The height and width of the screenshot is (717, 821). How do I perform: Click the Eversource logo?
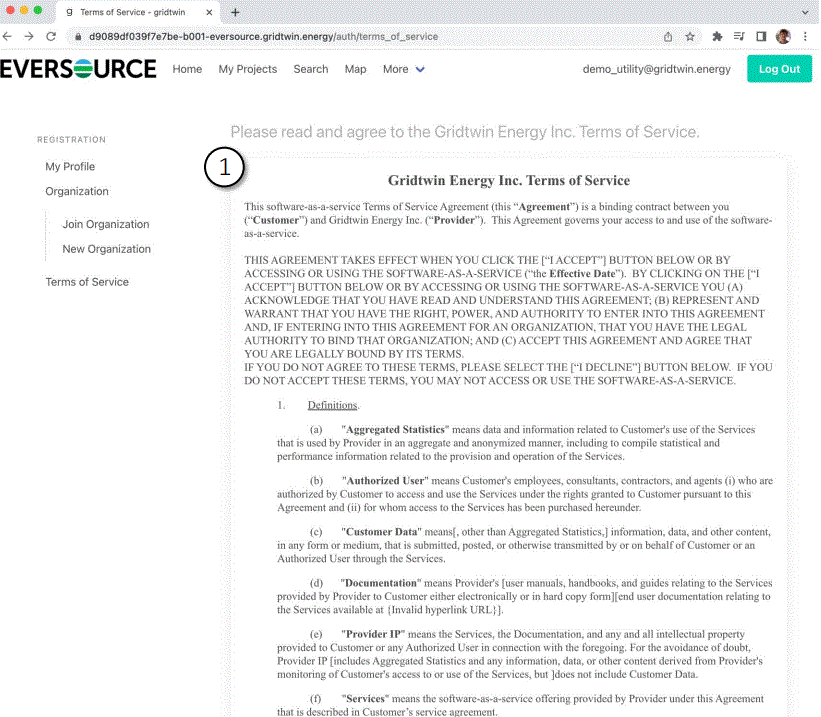[78, 68]
